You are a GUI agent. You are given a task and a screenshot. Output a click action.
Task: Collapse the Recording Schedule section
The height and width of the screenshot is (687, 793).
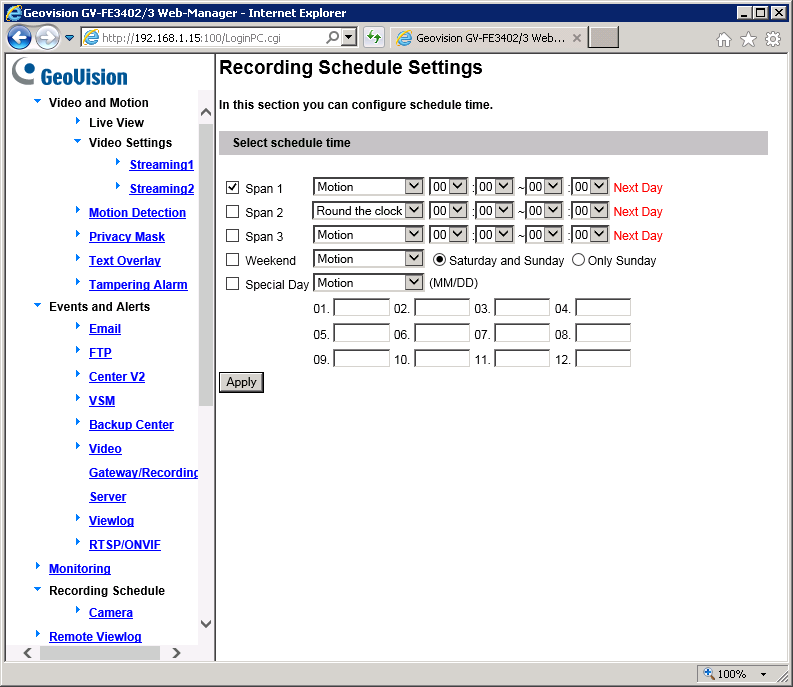click(37, 589)
